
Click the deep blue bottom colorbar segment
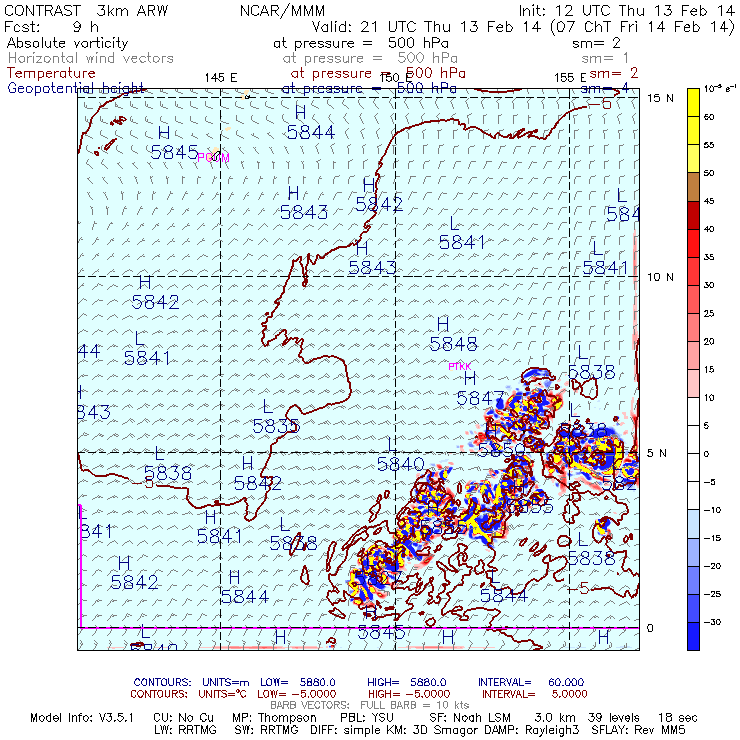693,636
